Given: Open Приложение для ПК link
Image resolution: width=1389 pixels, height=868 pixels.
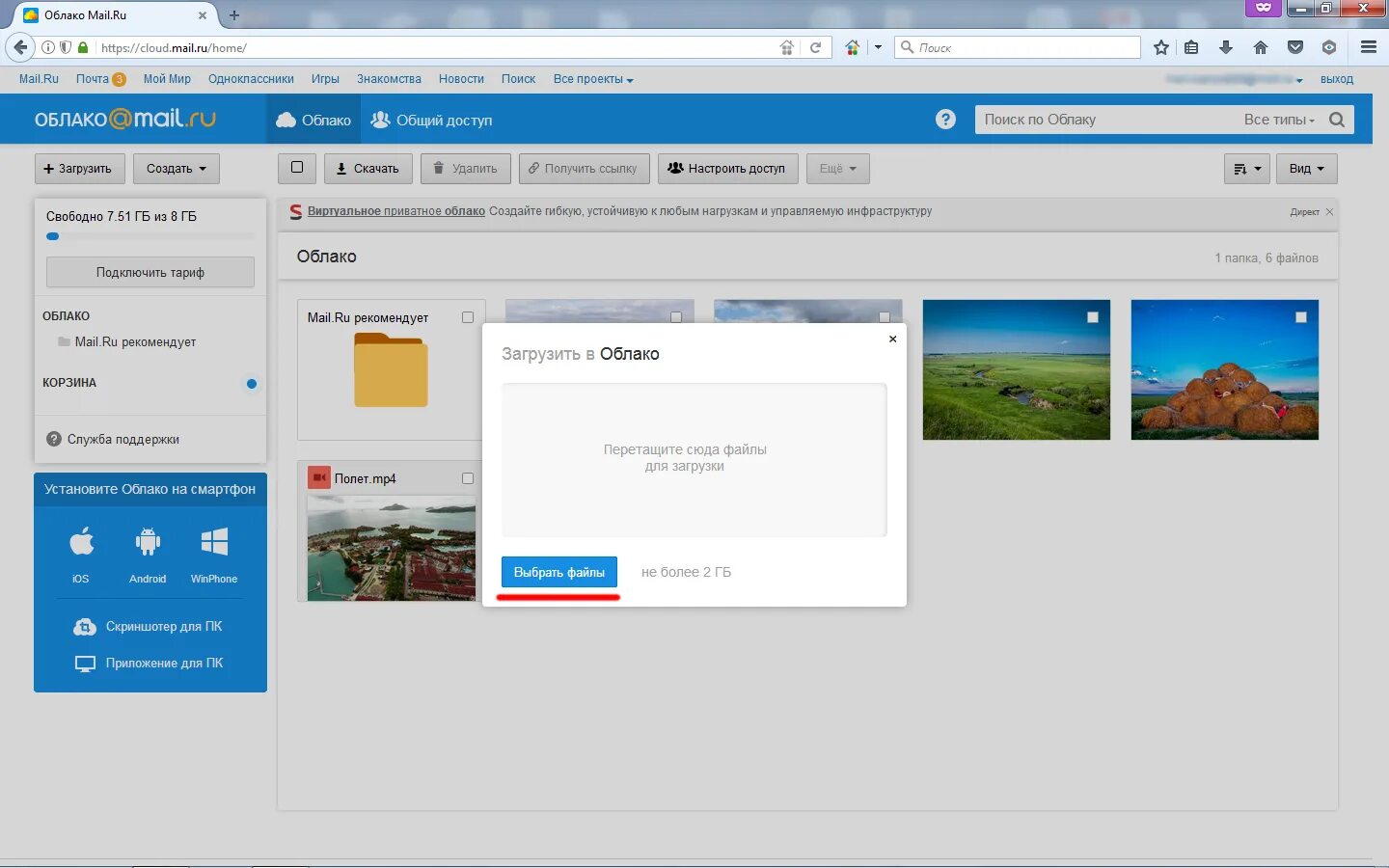Looking at the screenshot, I should (x=149, y=664).
